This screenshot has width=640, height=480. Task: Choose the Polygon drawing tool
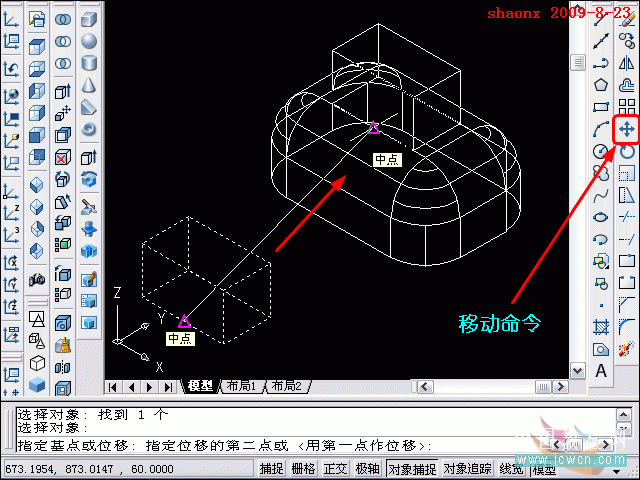(601, 85)
